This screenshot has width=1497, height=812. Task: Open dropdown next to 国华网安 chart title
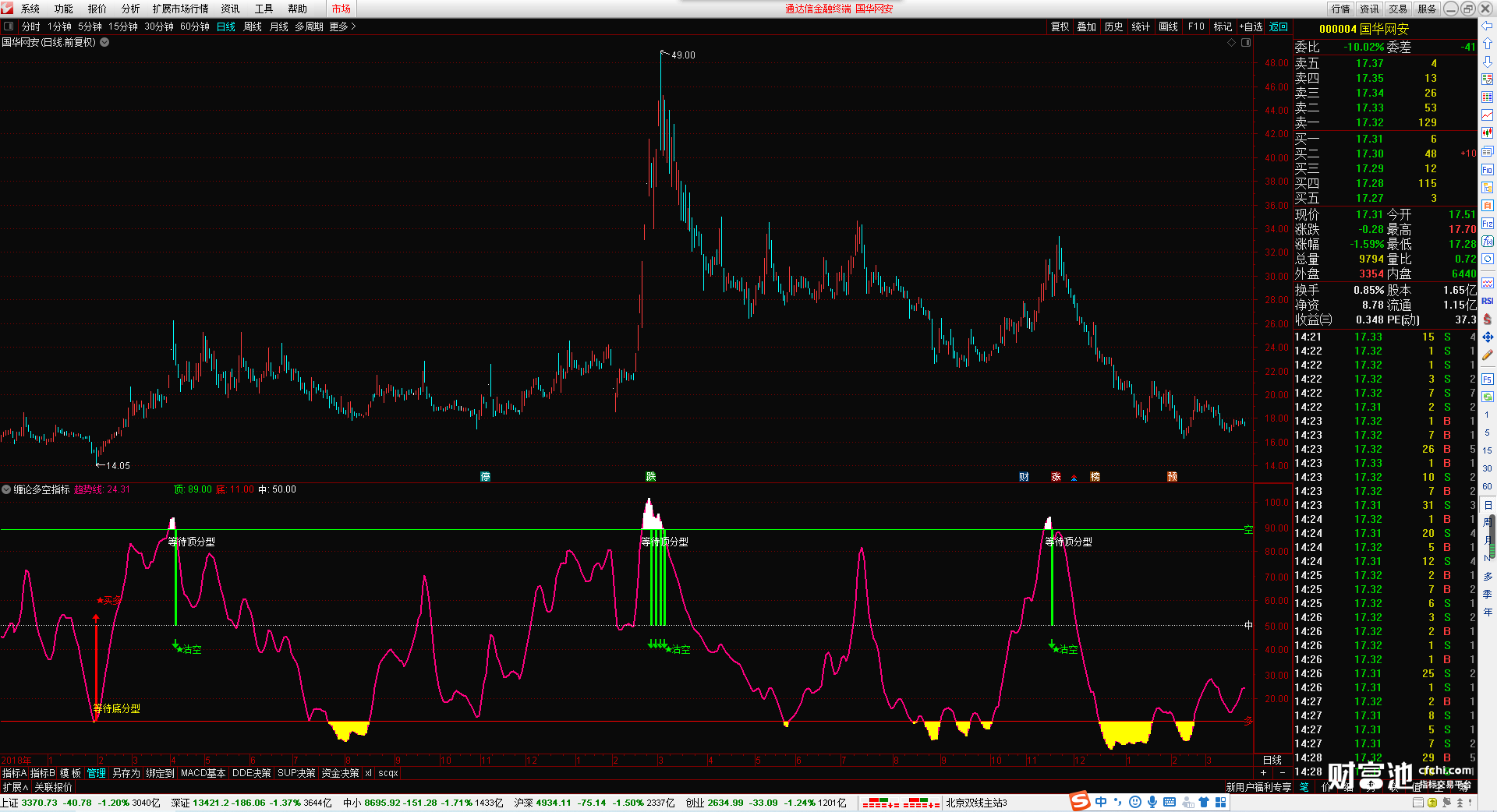104,43
